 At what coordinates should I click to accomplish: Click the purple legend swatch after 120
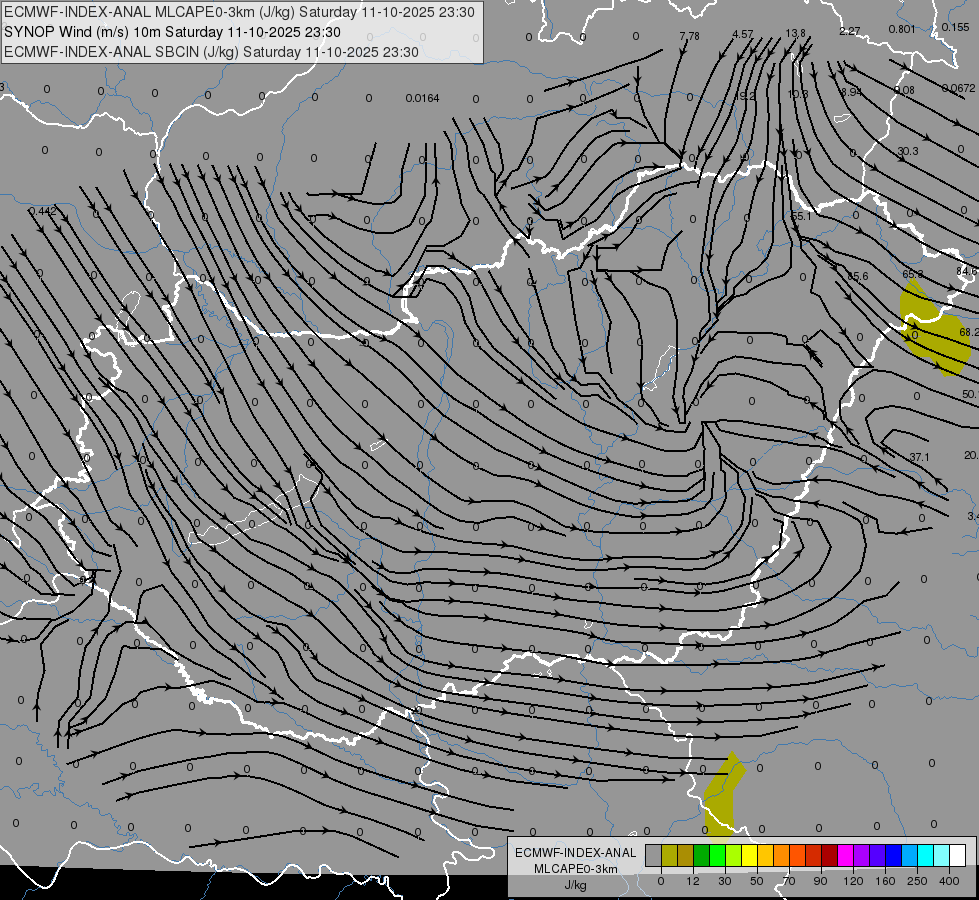click(862, 856)
